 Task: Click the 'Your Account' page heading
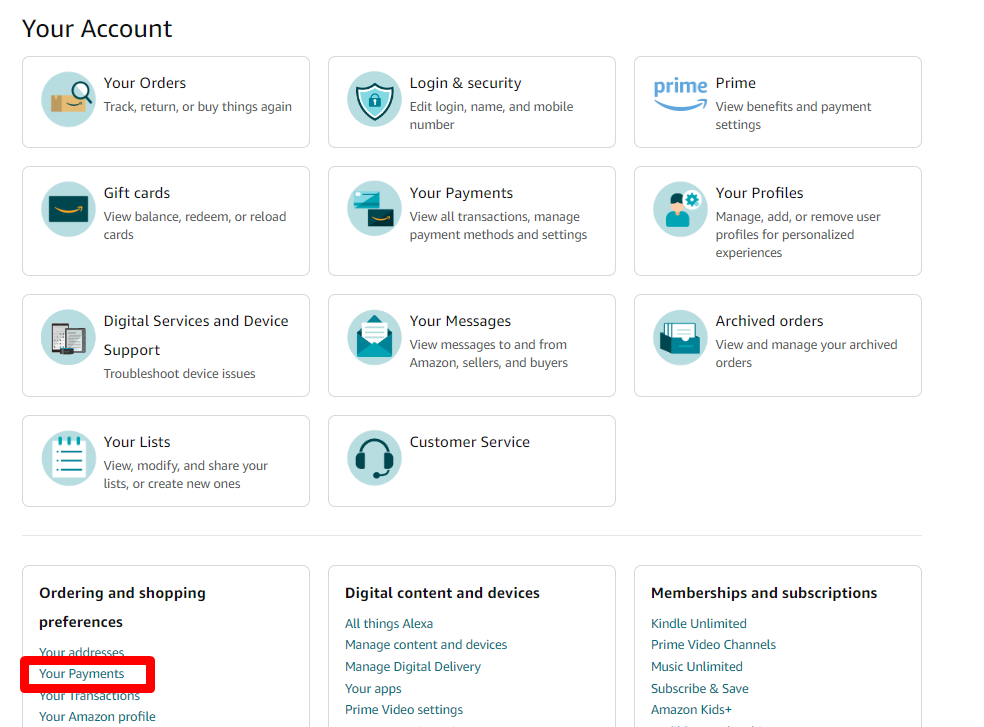[97, 29]
